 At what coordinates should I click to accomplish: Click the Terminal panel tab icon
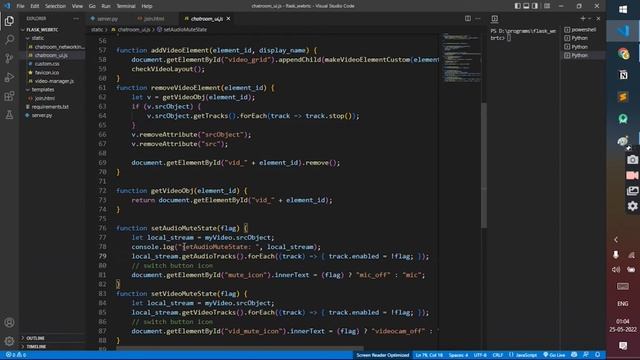click(495, 18)
